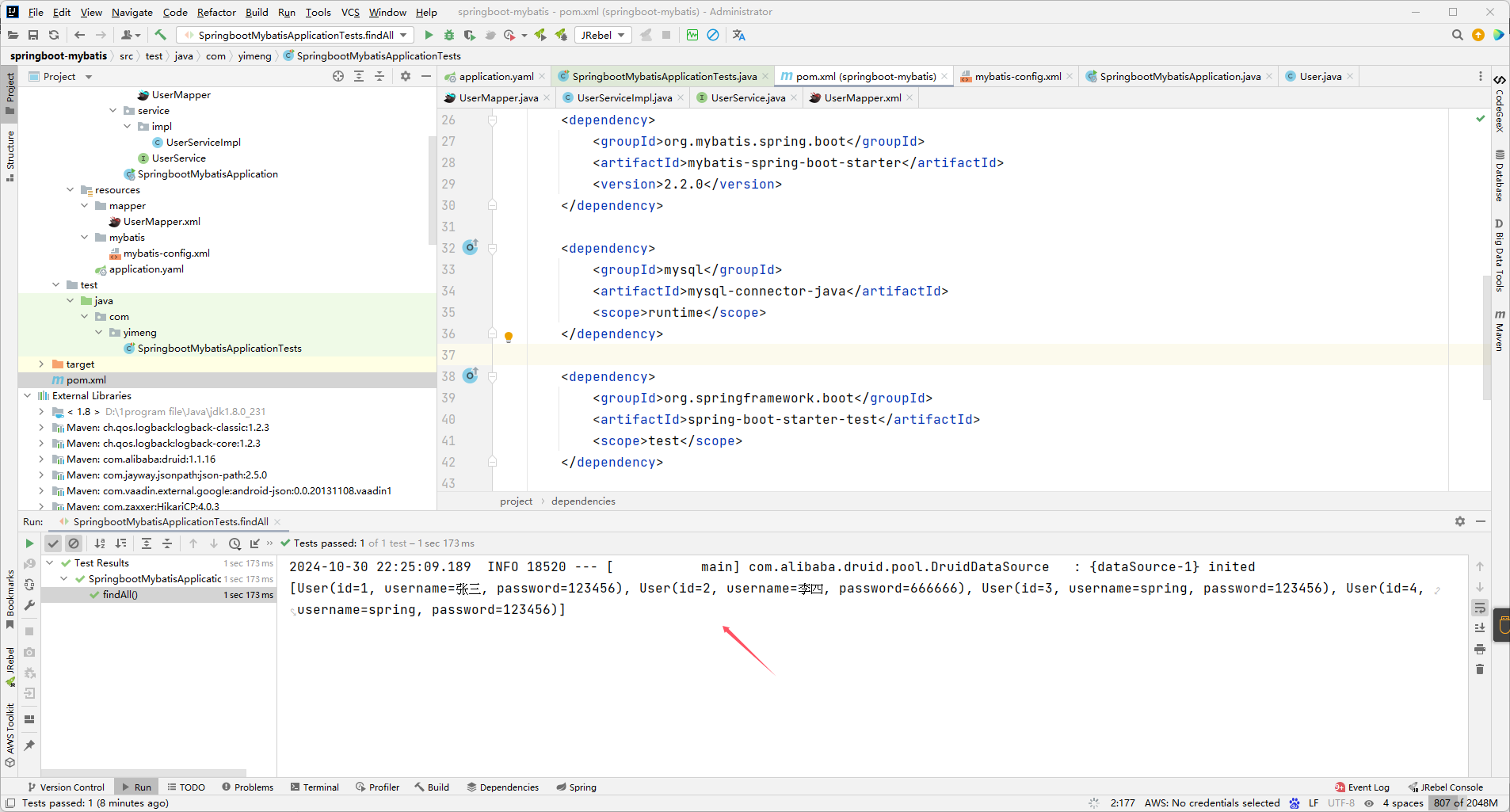Click the Back navigation arrow
This screenshot has width=1510, height=812.
79,35
